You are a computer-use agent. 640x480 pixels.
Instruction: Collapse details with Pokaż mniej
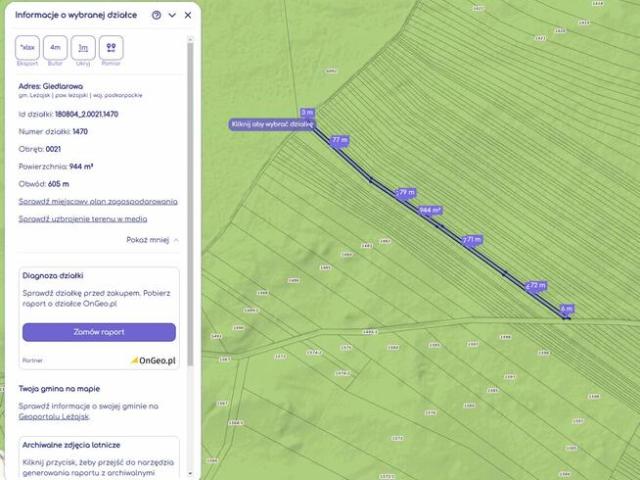[153, 240]
